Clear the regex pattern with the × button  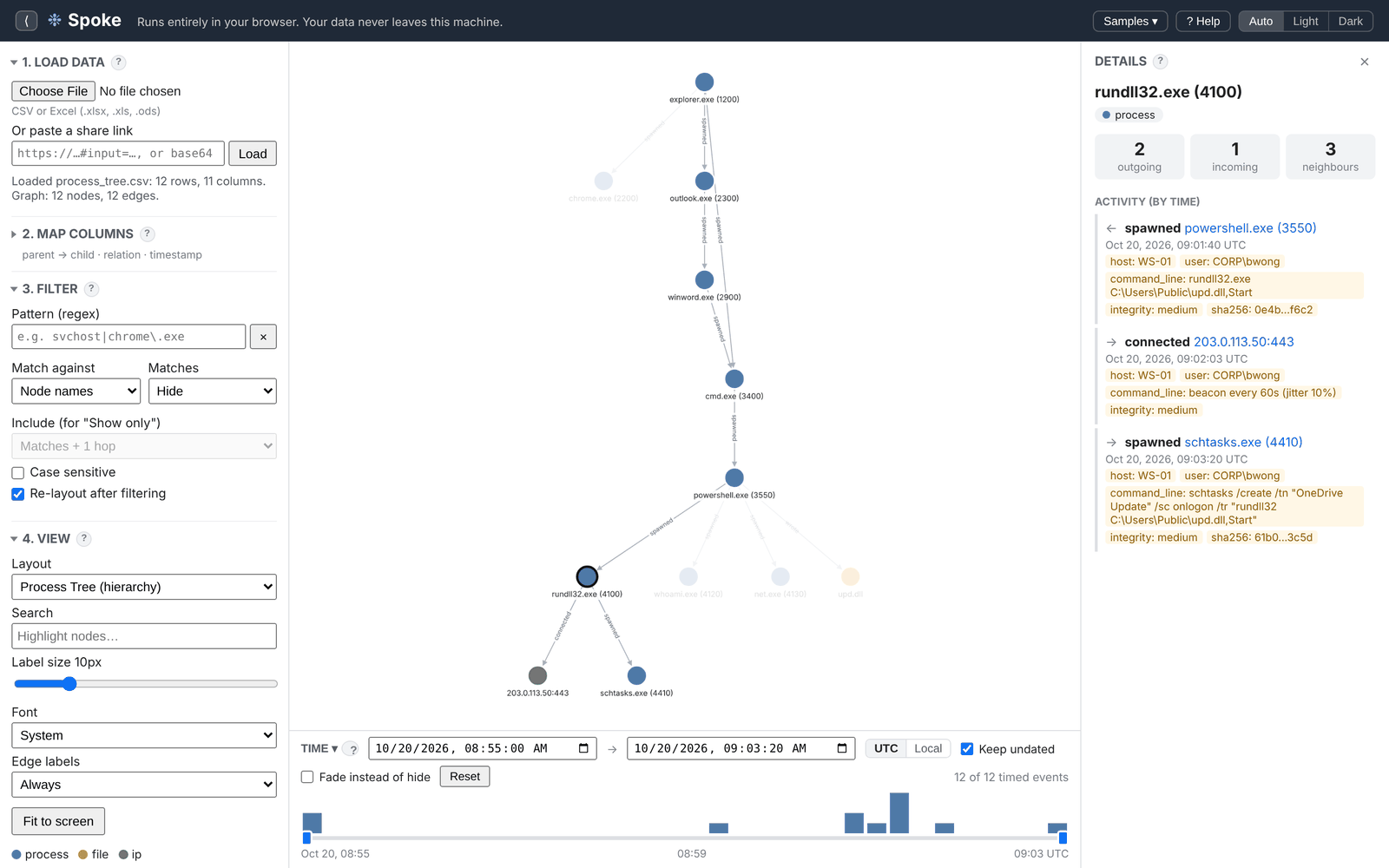click(263, 337)
